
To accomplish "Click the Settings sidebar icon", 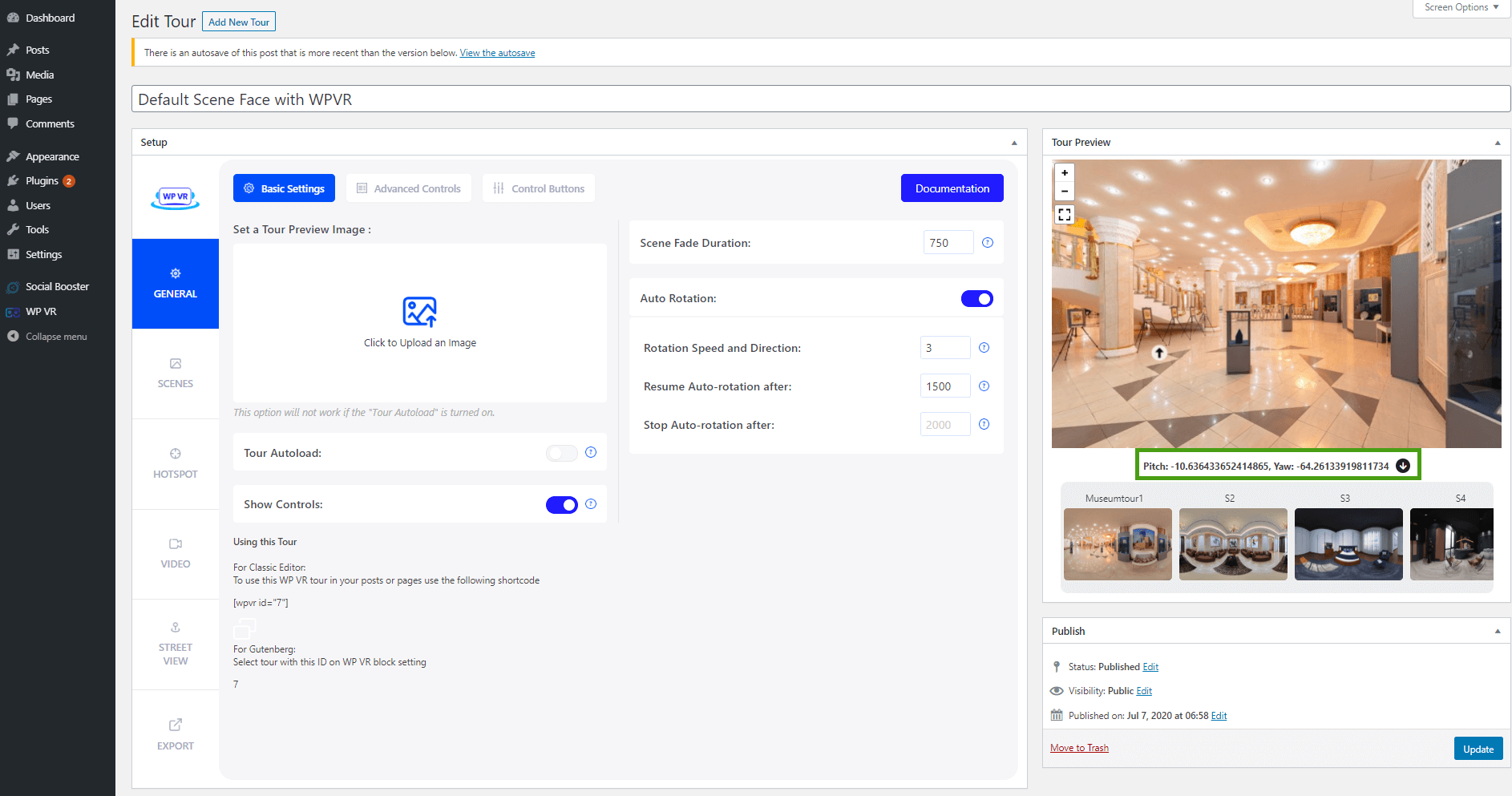I will (13, 255).
